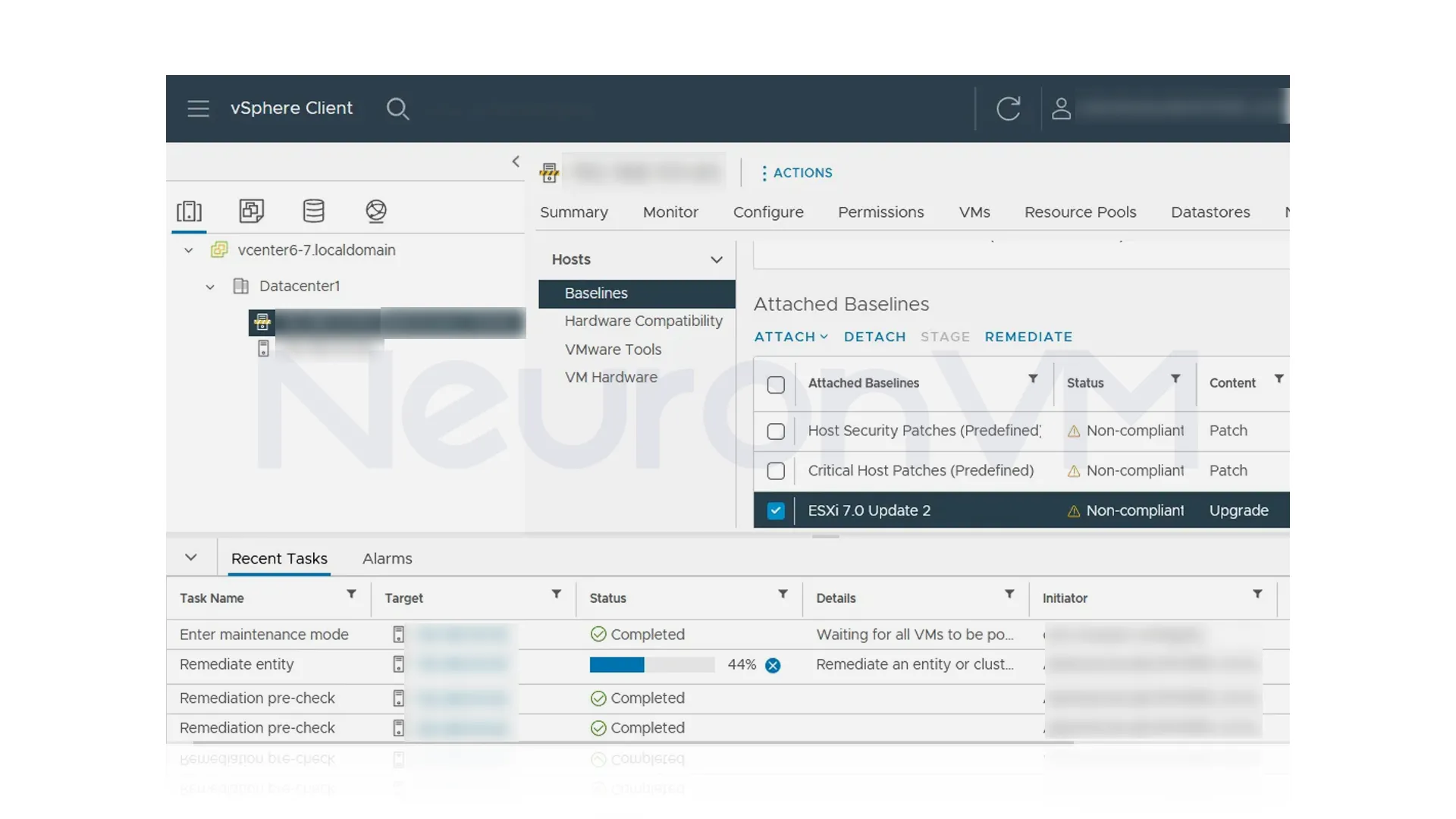Click 'Upgrade' content cell for ESXi 7.0

tap(1238, 511)
